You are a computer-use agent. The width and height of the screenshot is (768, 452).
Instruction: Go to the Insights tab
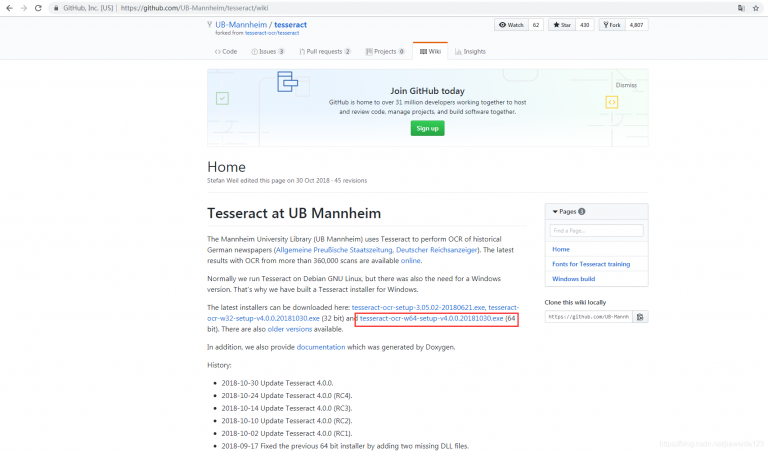[x=470, y=51]
